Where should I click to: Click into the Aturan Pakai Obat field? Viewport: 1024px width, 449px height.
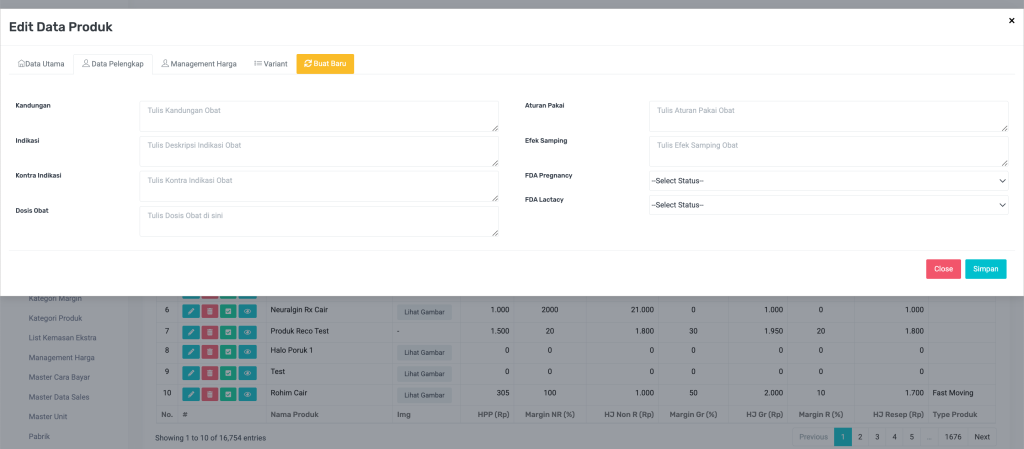tap(828, 116)
